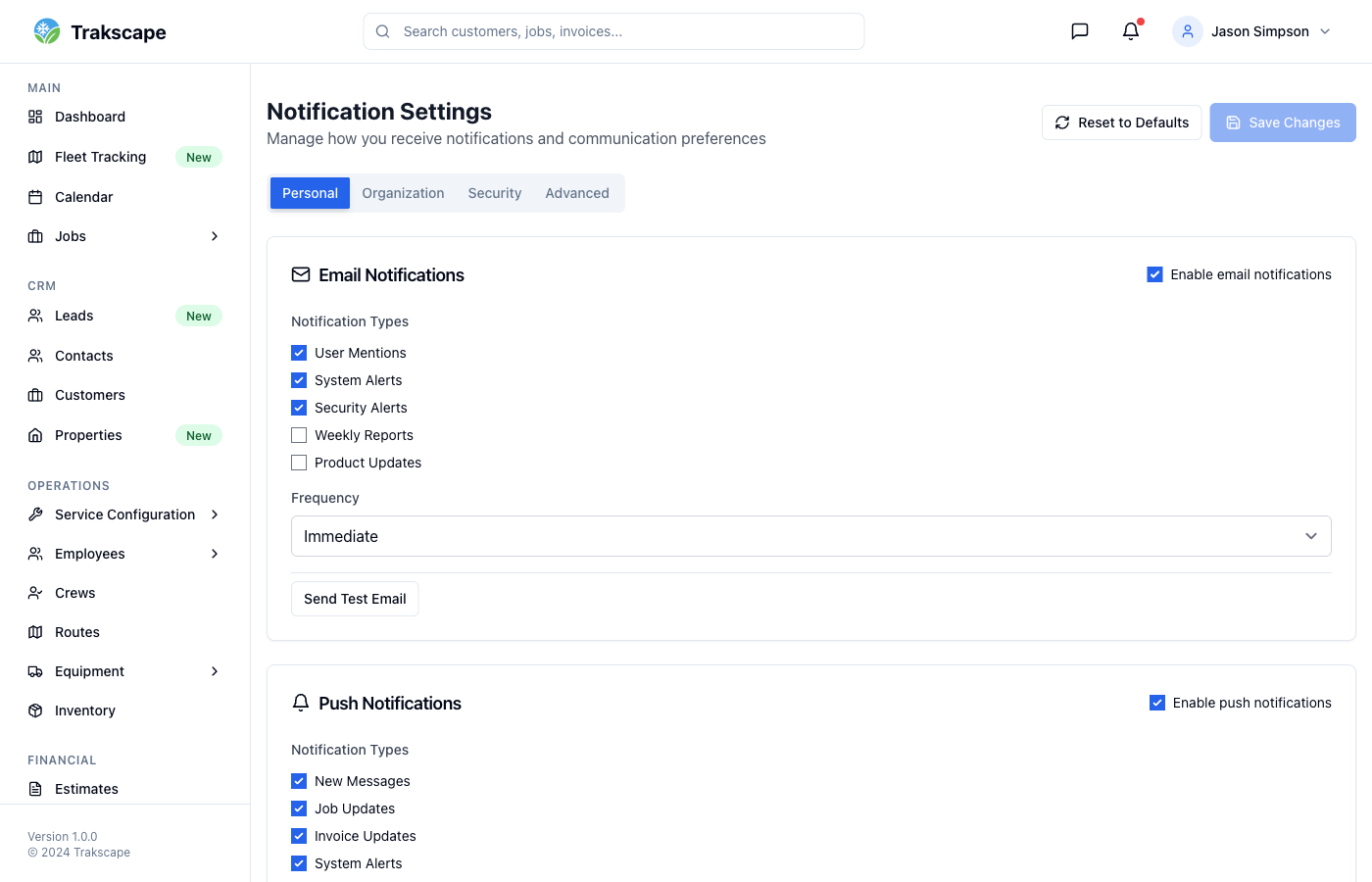
Task: Open the Security settings tab
Action: pyautogui.click(x=494, y=193)
